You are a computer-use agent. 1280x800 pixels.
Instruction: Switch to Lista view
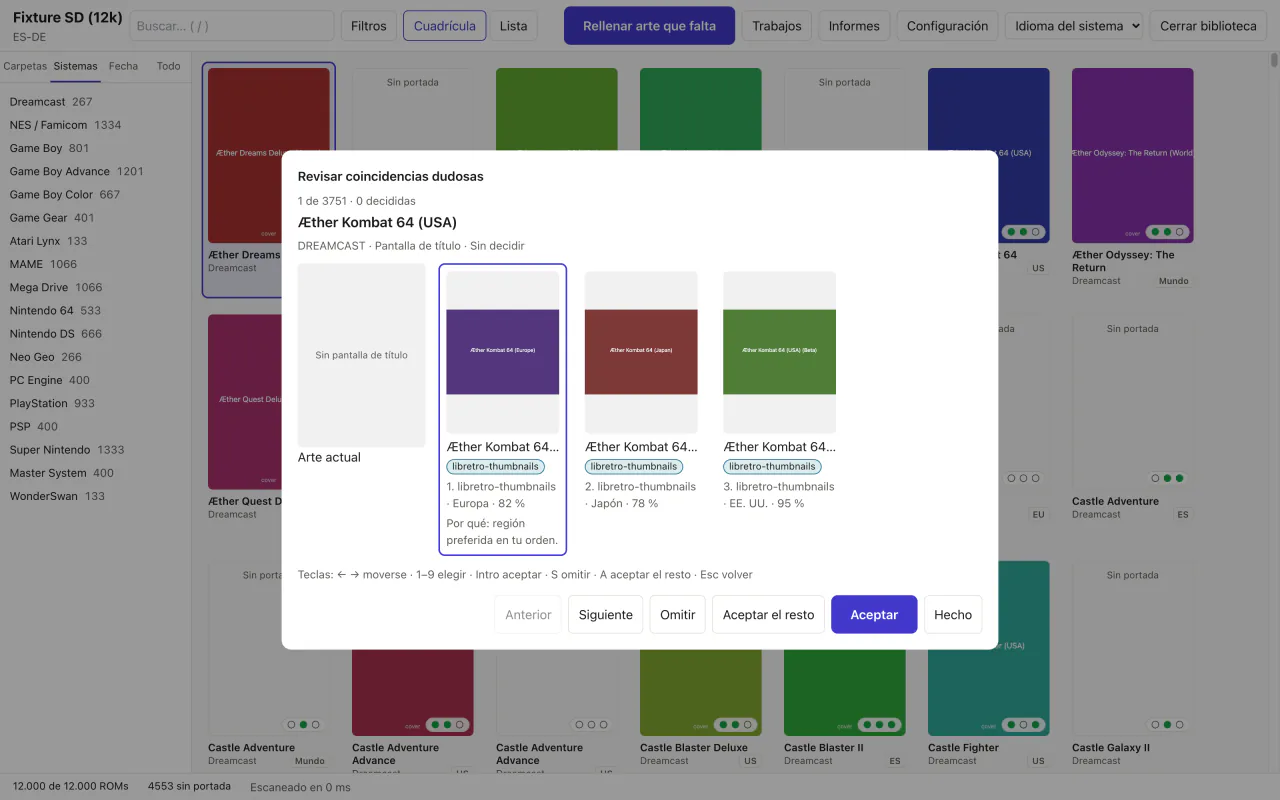click(x=514, y=26)
